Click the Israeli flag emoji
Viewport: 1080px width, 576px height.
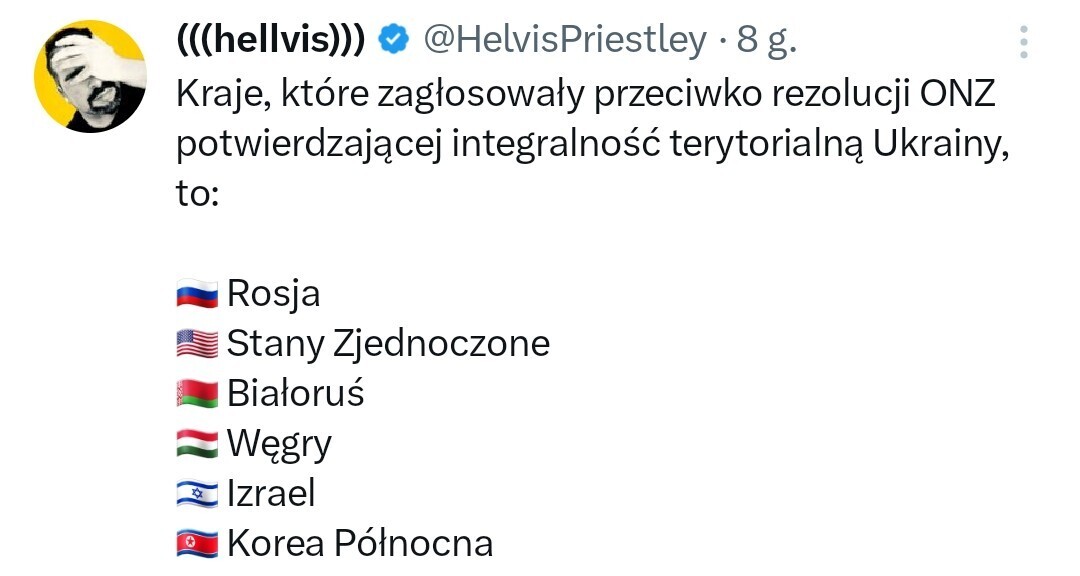pyautogui.click(x=197, y=494)
